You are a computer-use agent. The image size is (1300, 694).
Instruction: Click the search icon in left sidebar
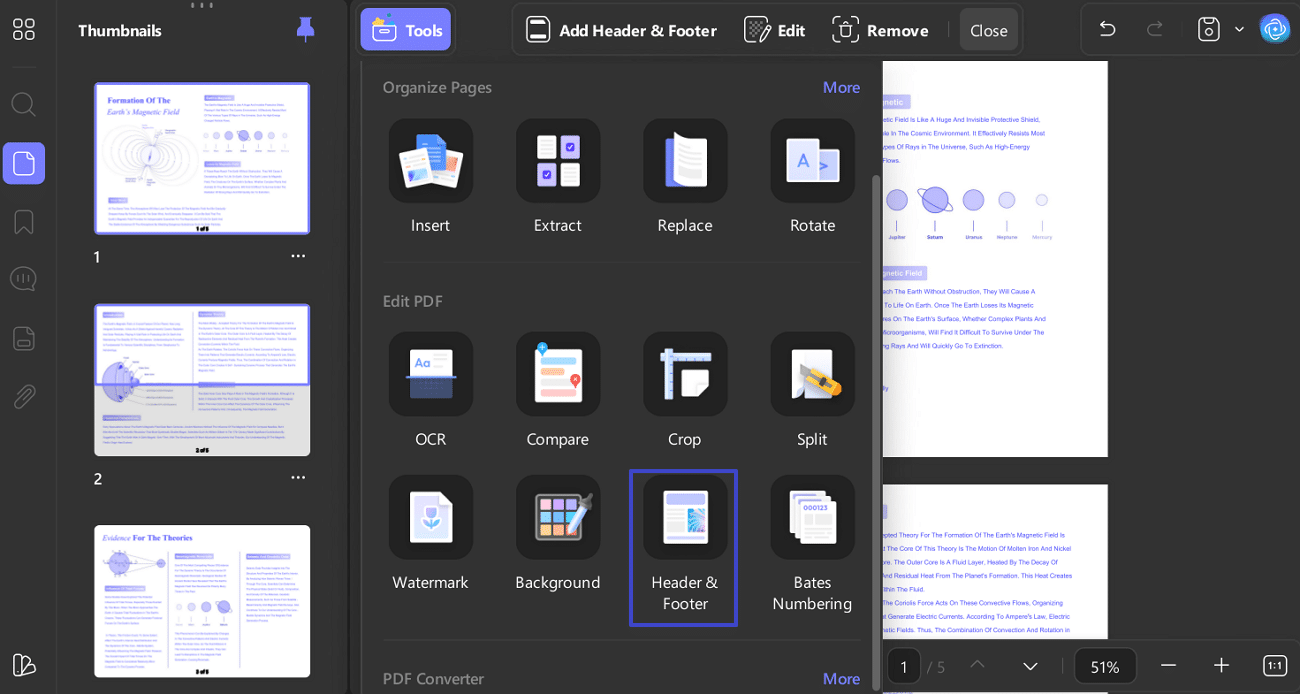coord(24,104)
